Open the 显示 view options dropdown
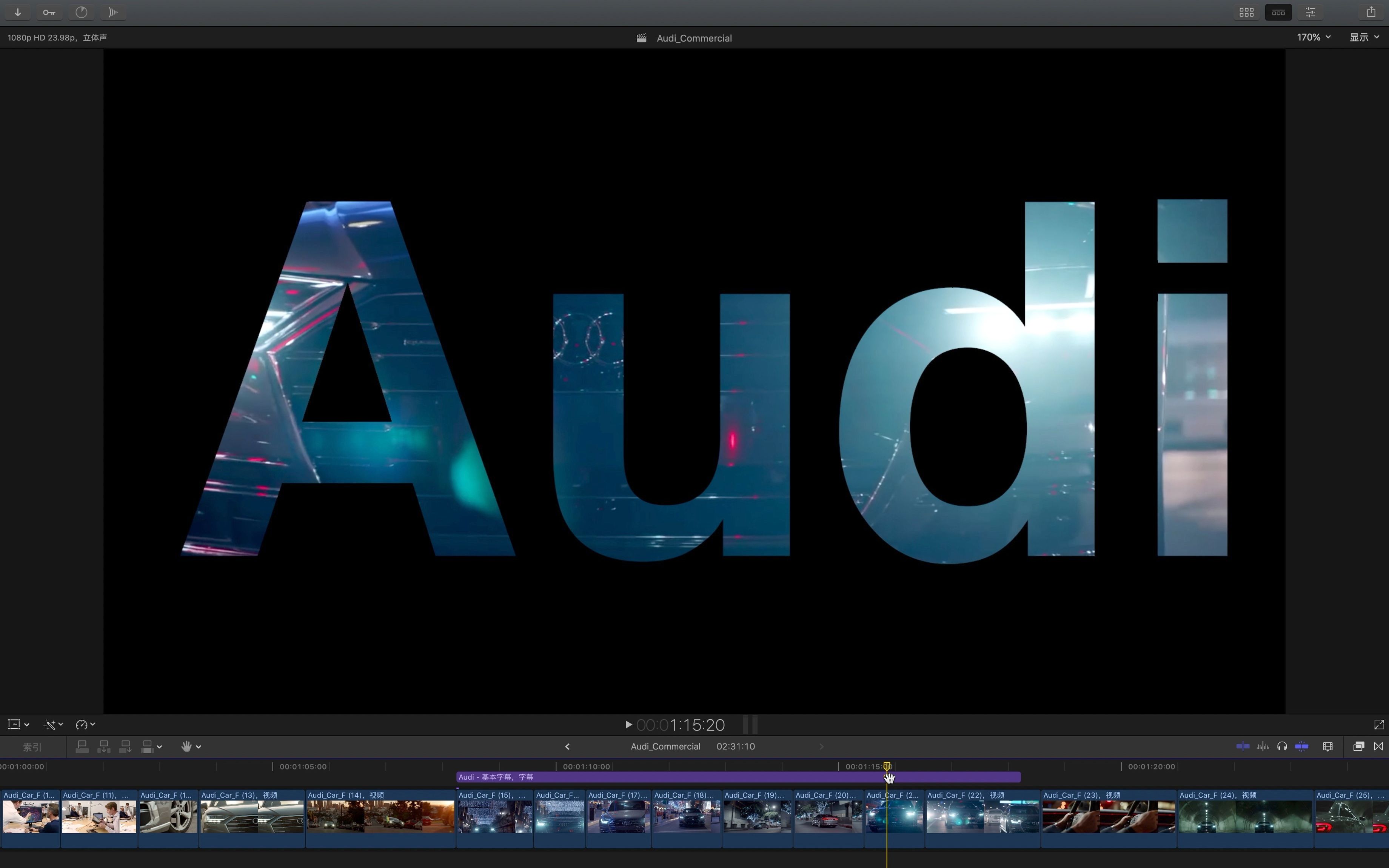This screenshot has height=868, width=1389. coord(1364,37)
